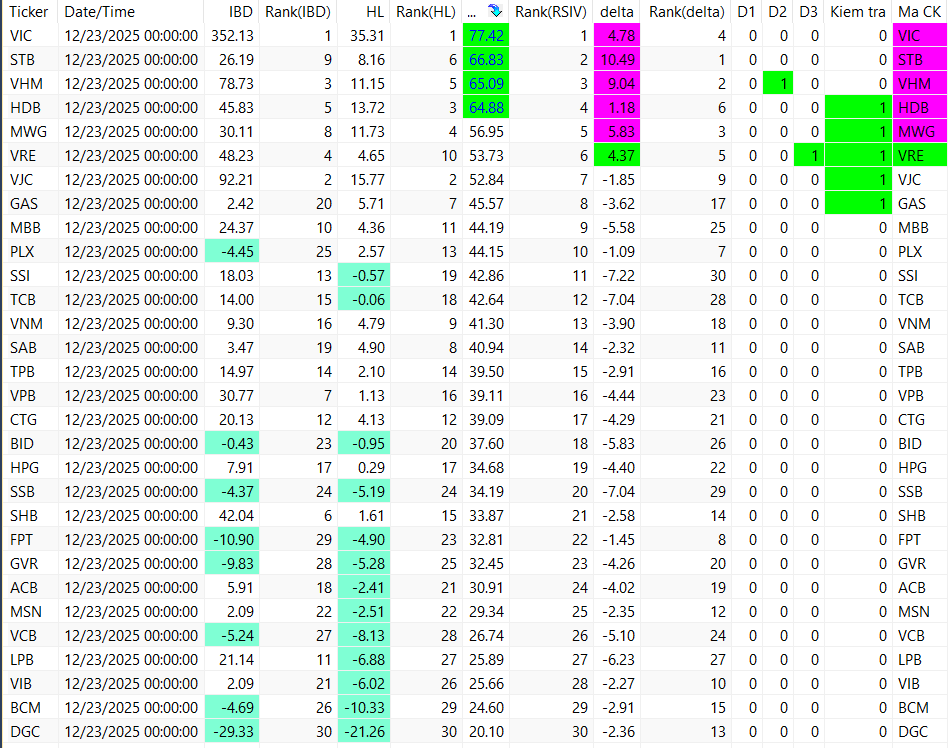
Task: Select the Date/Time cell in BID row
Action: [x=131, y=444]
